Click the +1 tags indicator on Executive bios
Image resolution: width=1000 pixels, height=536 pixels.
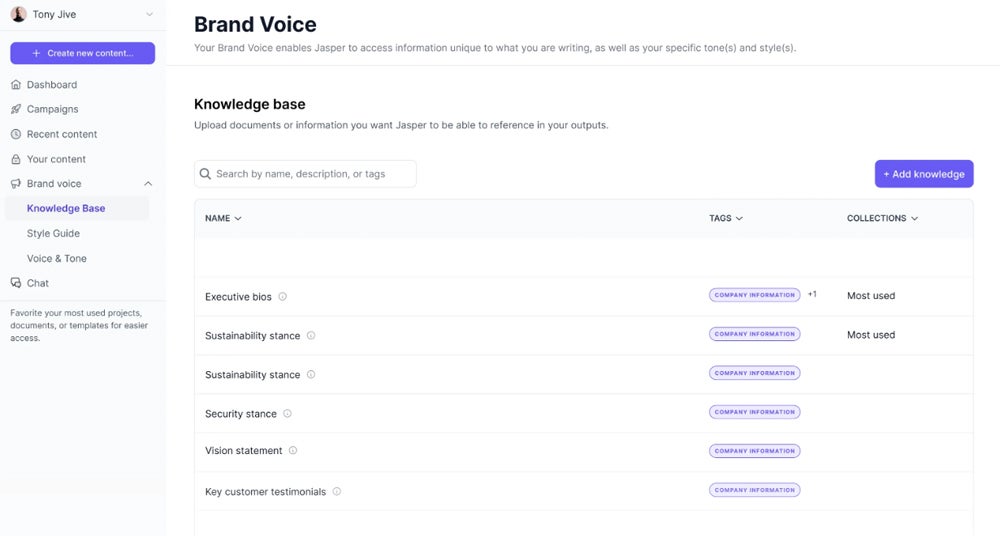pyautogui.click(x=812, y=294)
